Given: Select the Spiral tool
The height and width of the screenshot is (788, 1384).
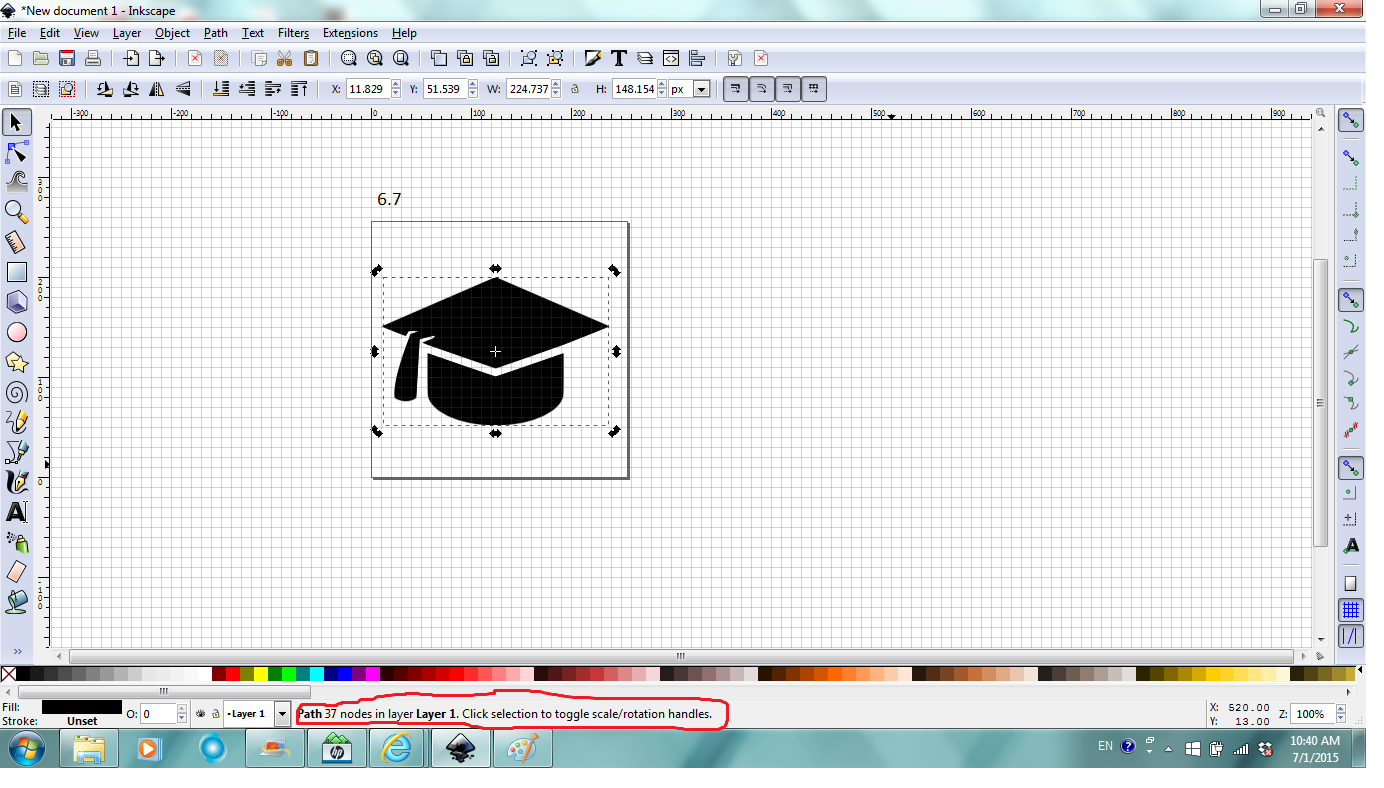Looking at the screenshot, I should (x=16, y=391).
